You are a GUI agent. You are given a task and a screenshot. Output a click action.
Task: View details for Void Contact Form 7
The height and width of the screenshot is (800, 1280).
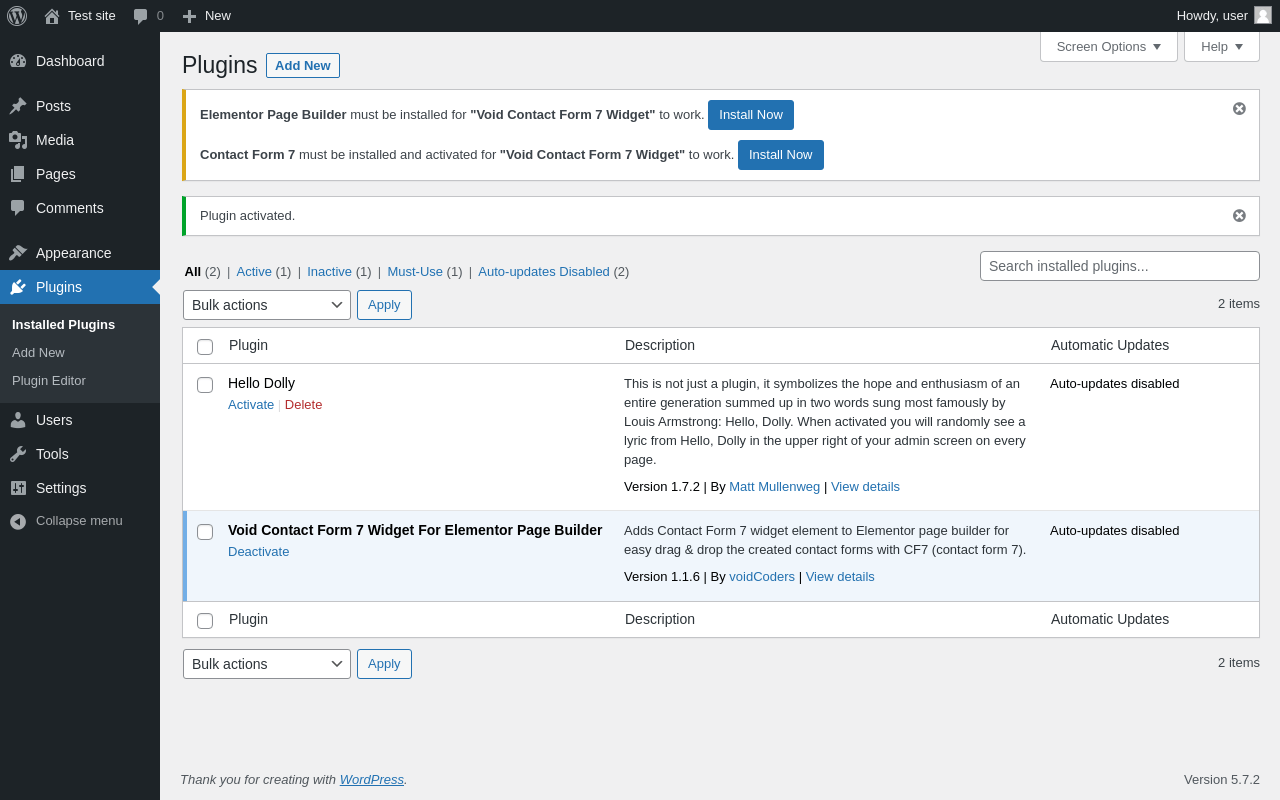click(x=840, y=577)
